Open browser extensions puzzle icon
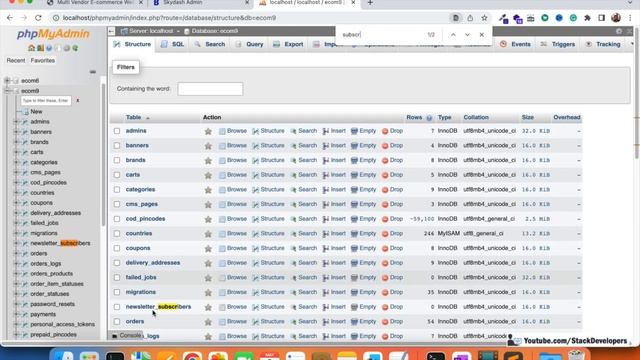This screenshot has width=640, height=360. tap(587, 18)
